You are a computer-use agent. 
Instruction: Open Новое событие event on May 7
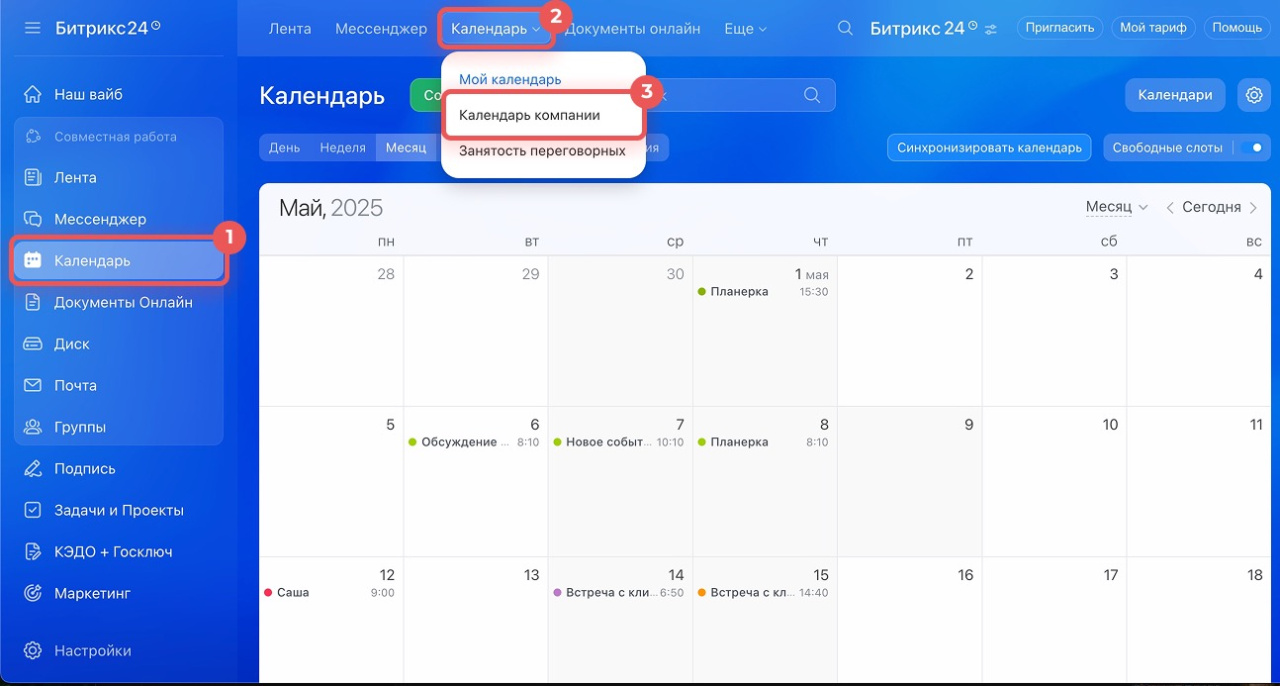[x=620, y=442]
